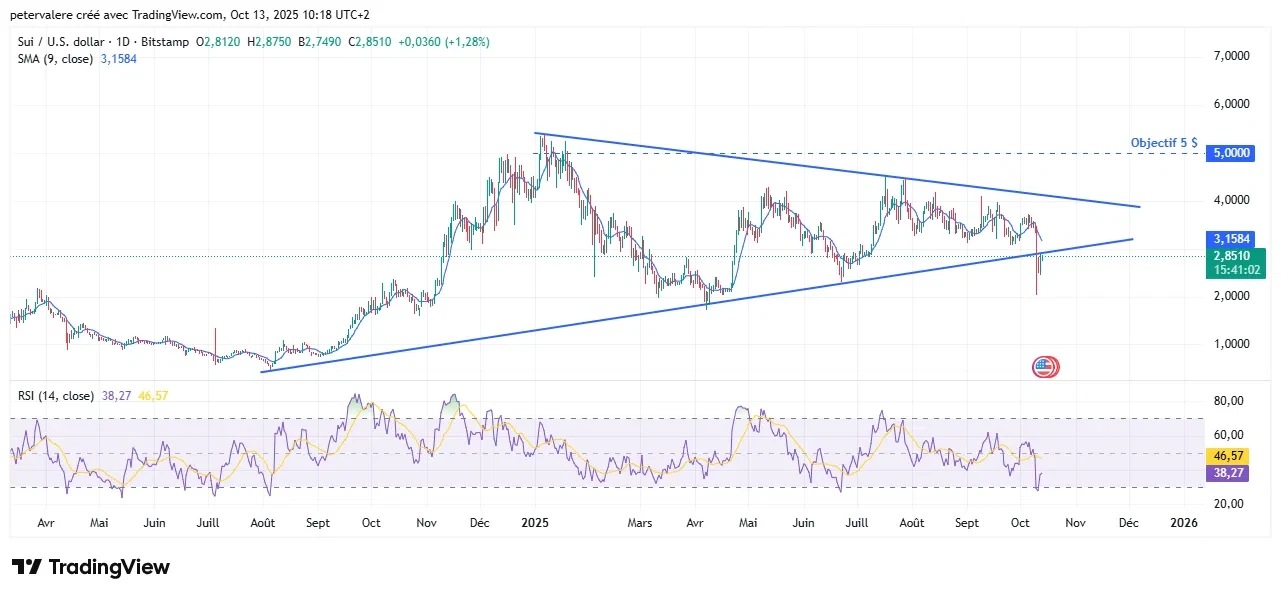Click the Oct label near chart's right end

click(x=1020, y=523)
